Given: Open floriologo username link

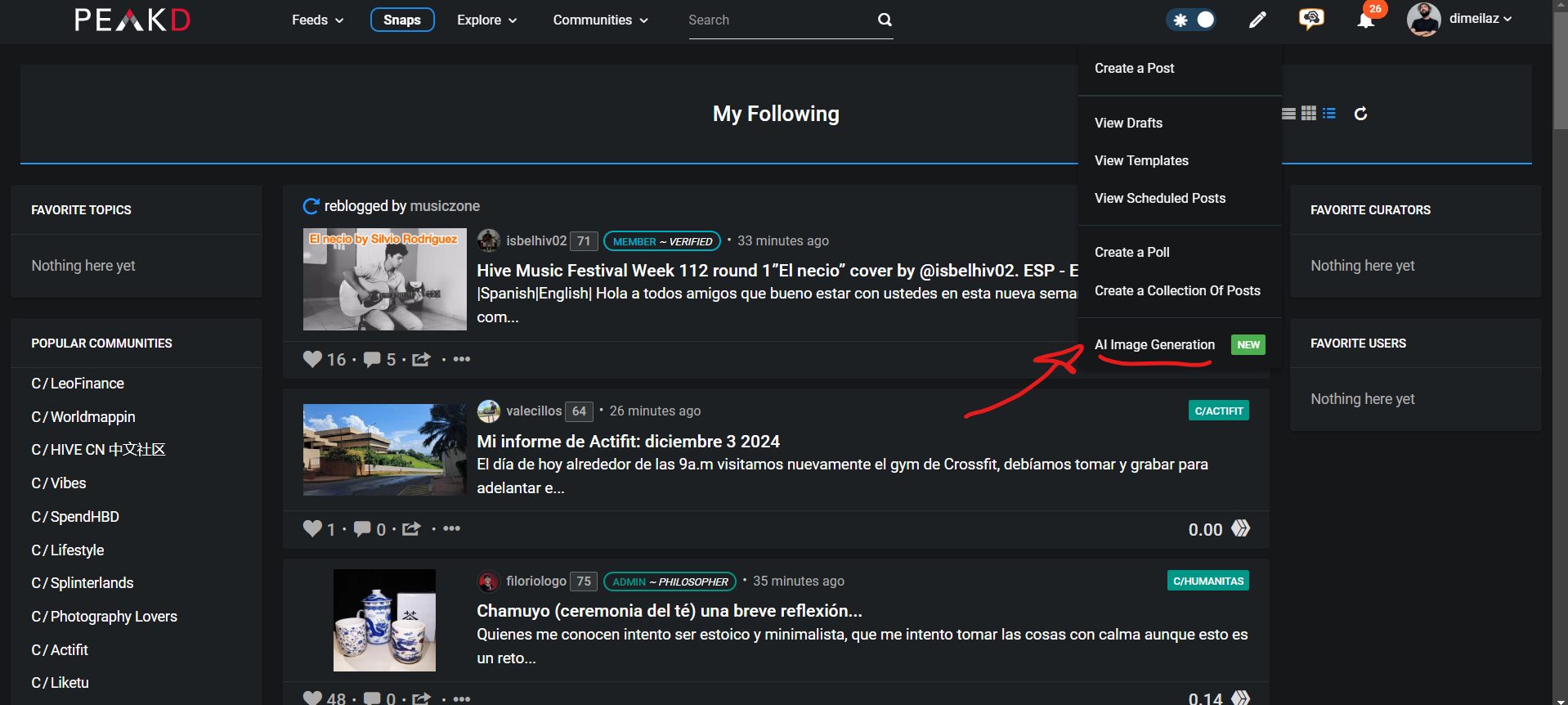Looking at the screenshot, I should point(536,581).
